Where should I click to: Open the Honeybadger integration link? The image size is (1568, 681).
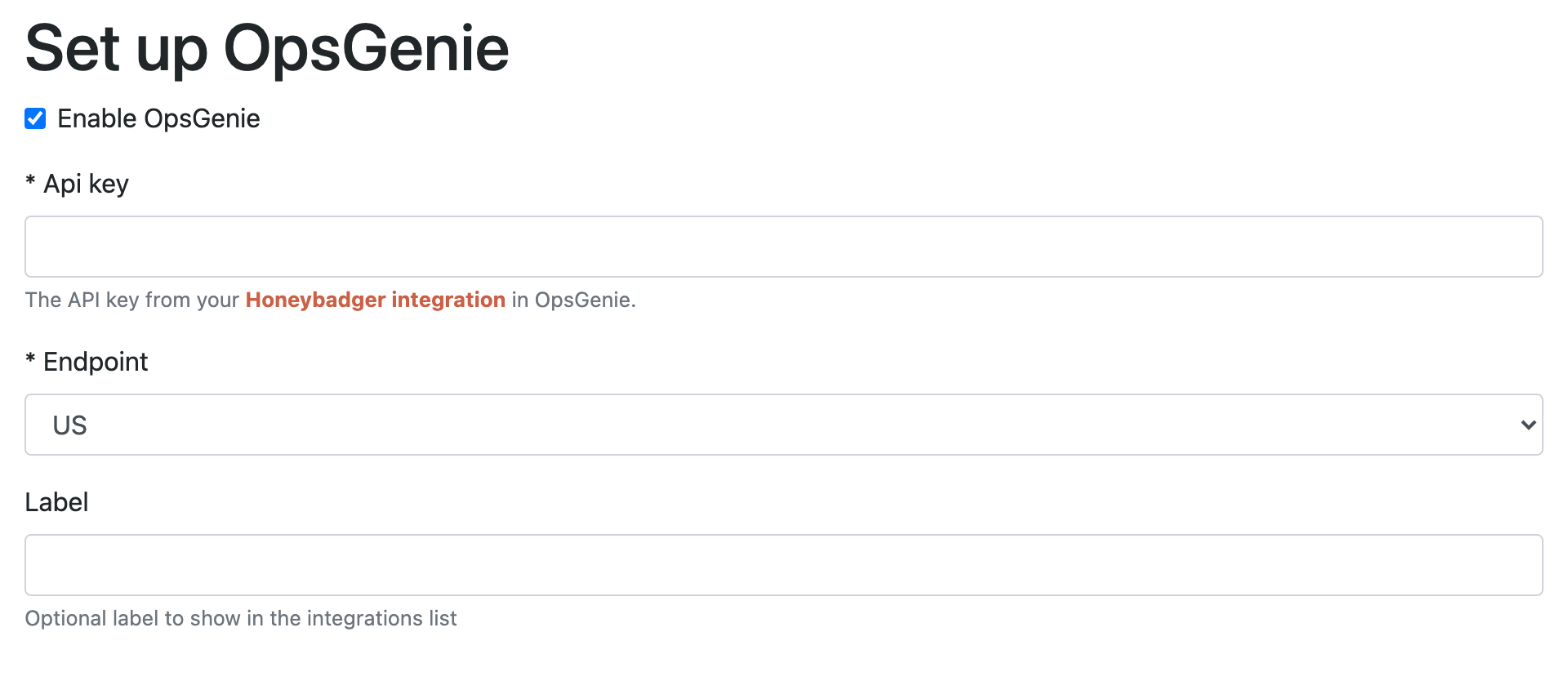[375, 300]
